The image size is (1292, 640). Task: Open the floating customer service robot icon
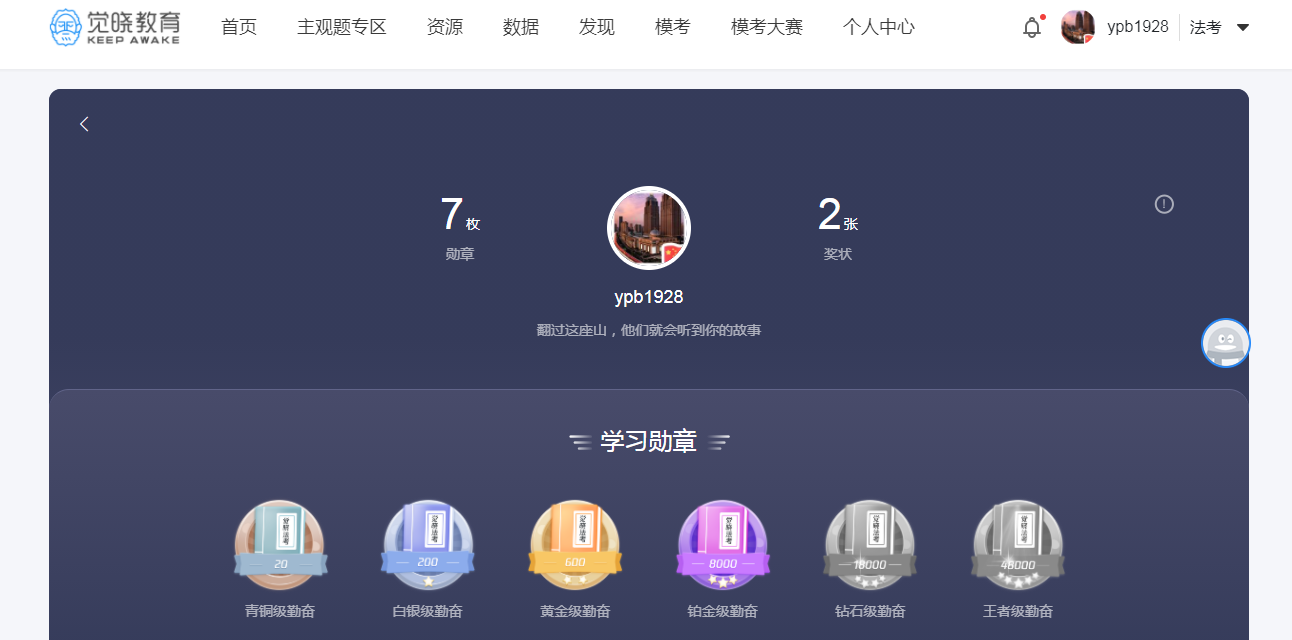point(1226,343)
